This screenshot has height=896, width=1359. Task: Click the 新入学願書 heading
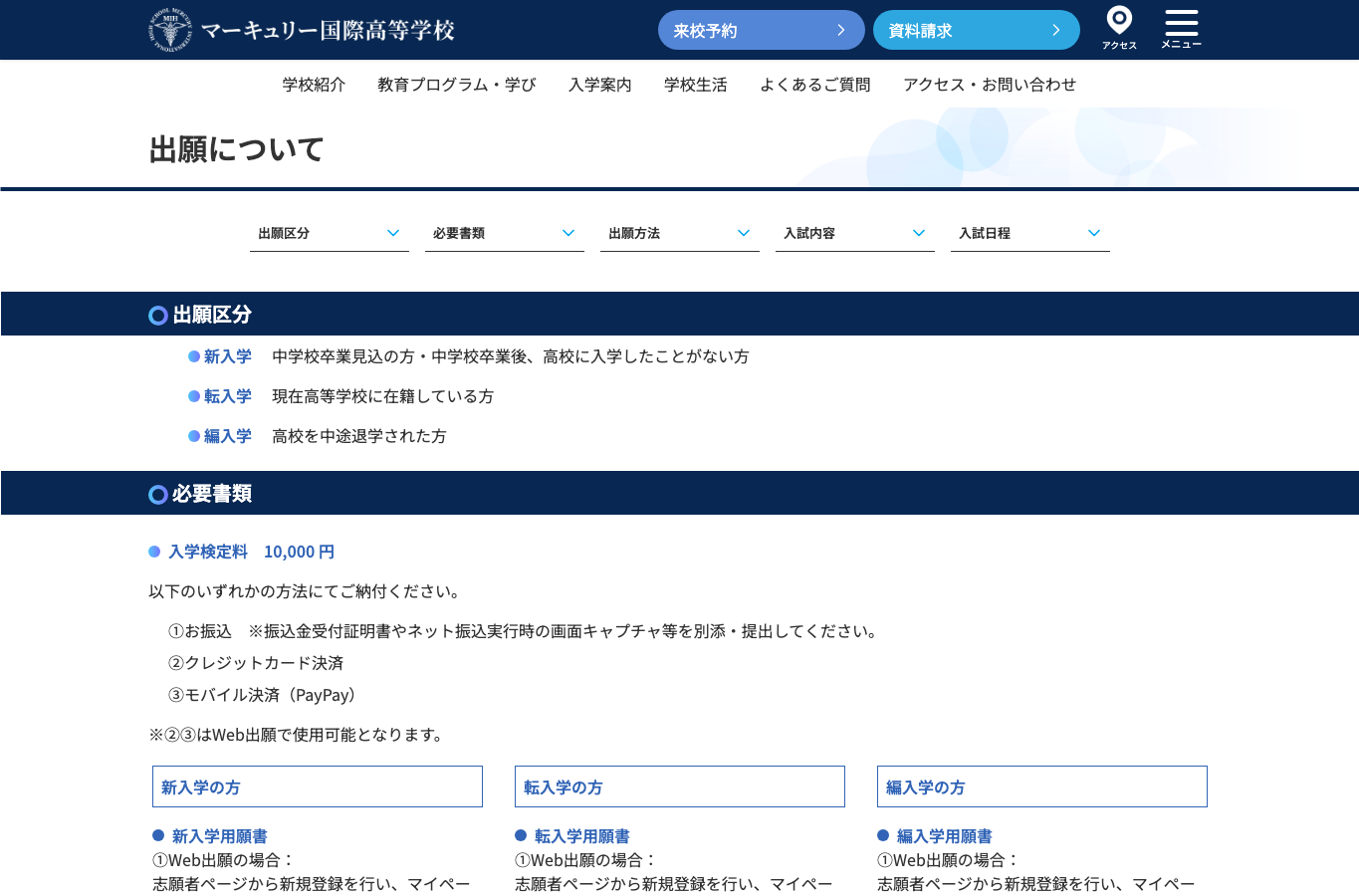point(220,836)
